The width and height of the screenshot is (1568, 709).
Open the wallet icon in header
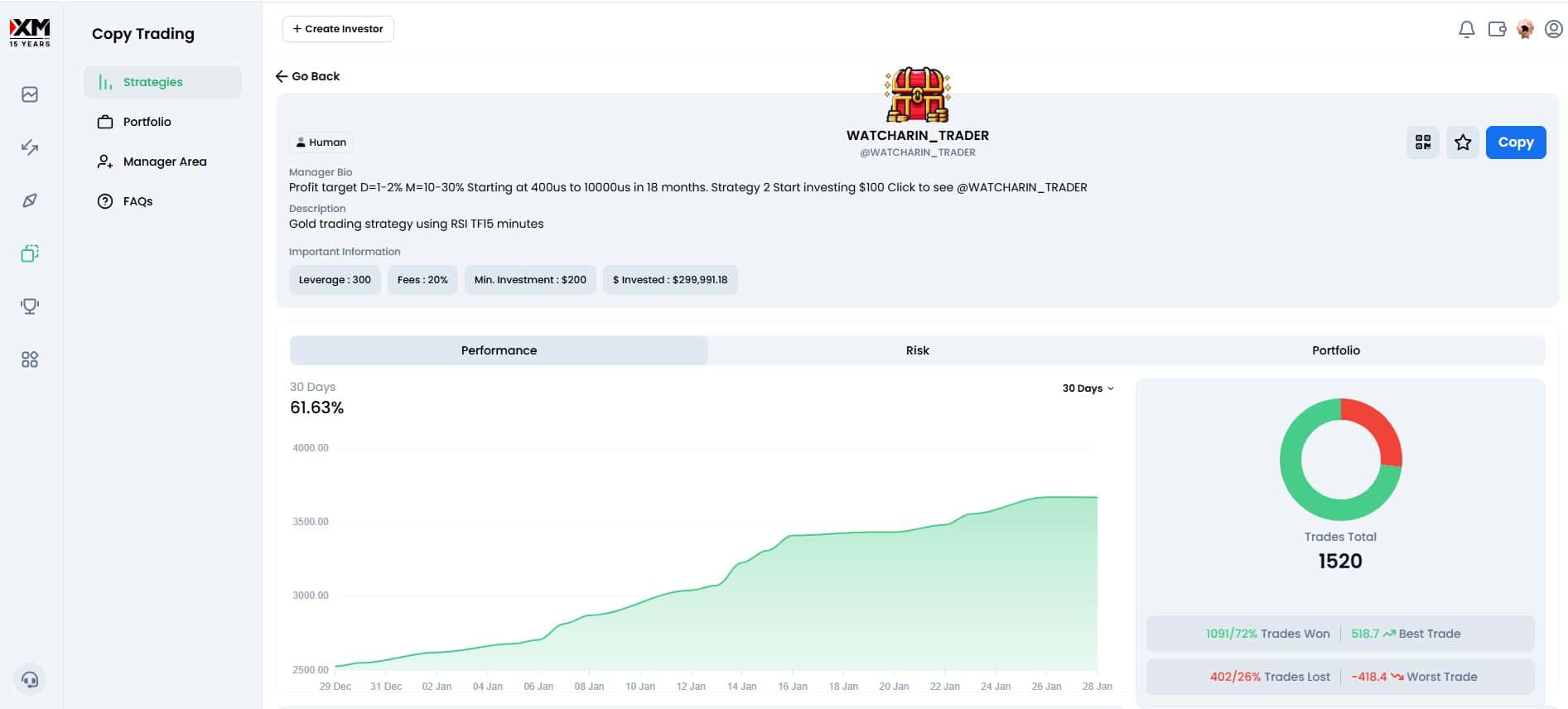(1497, 29)
